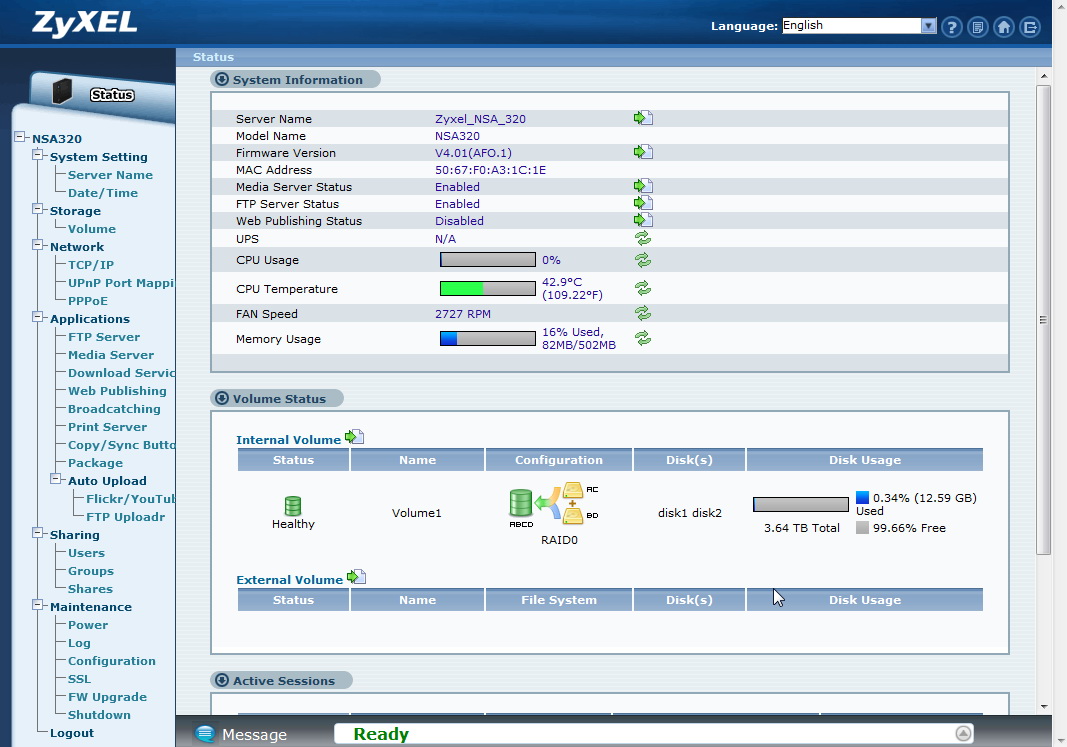Click Logout in navigation tree
The width and height of the screenshot is (1067, 747).
tap(72, 733)
